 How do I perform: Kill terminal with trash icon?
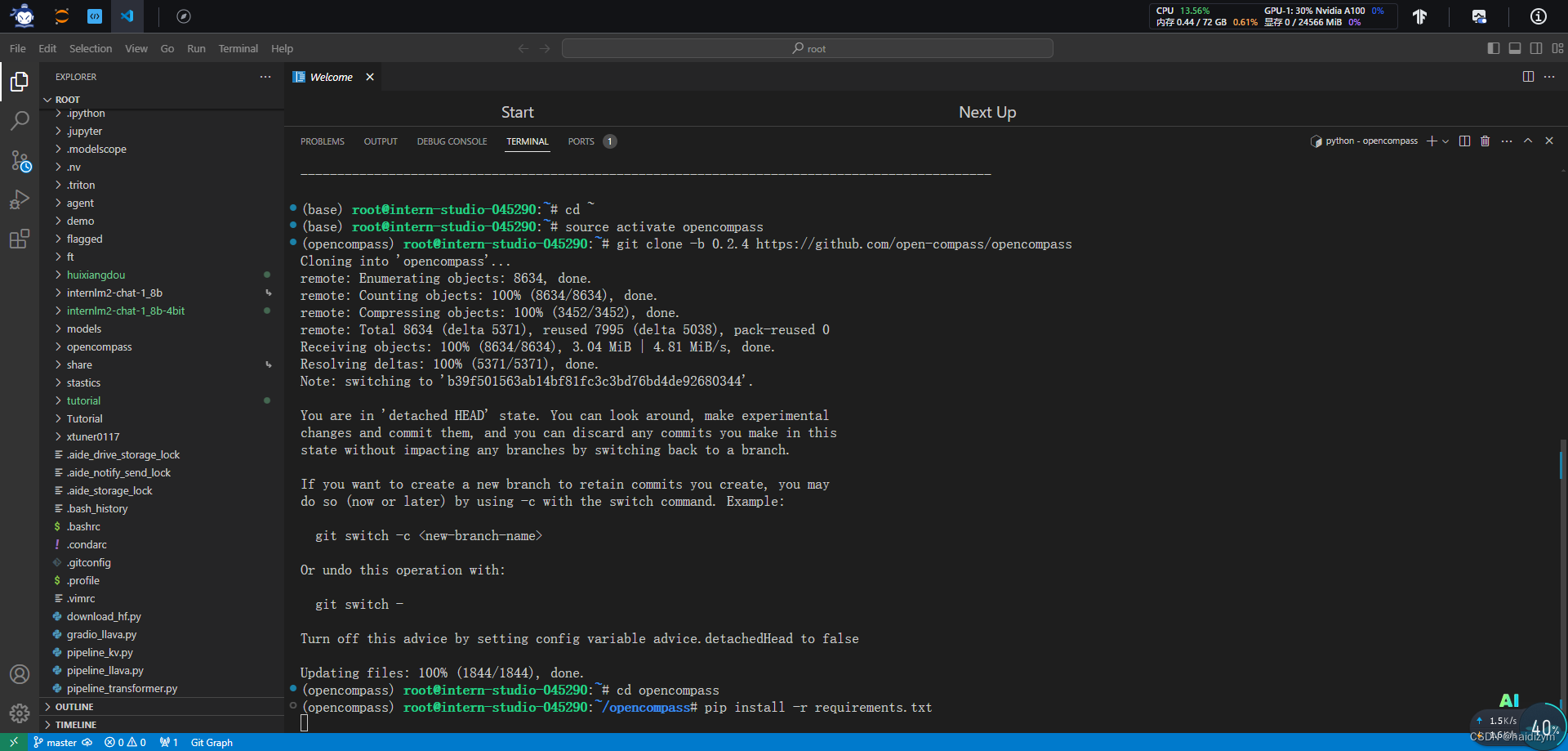point(1485,141)
